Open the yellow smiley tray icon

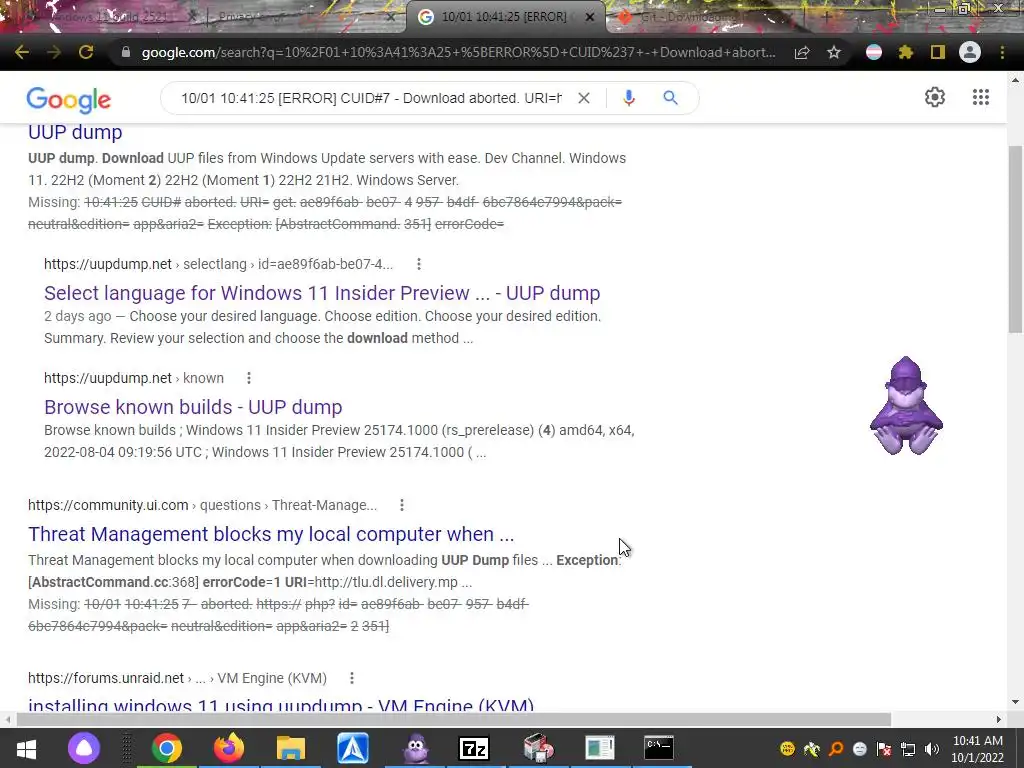point(788,748)
